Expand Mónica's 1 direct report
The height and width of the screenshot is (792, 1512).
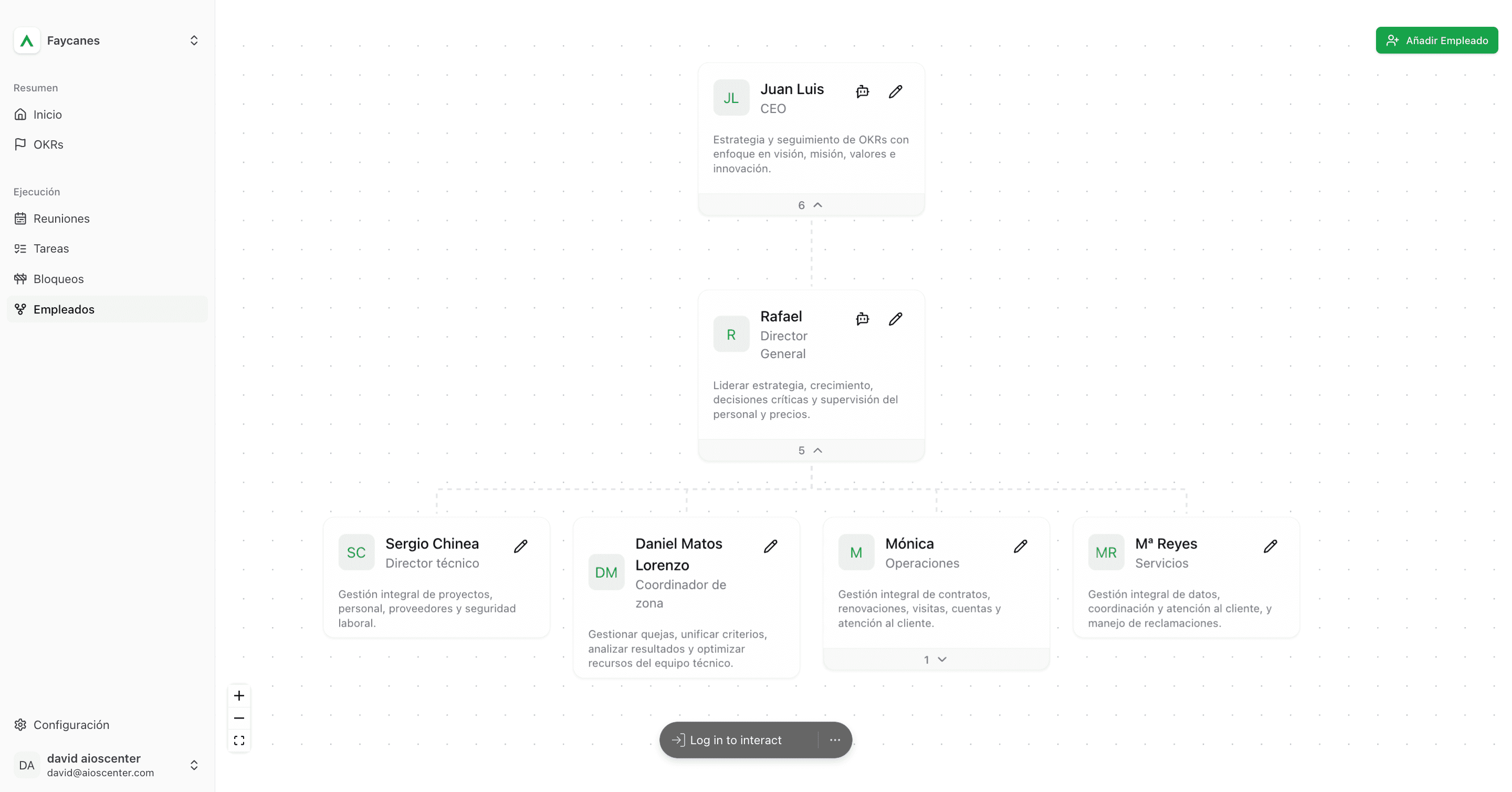(936, 659)
